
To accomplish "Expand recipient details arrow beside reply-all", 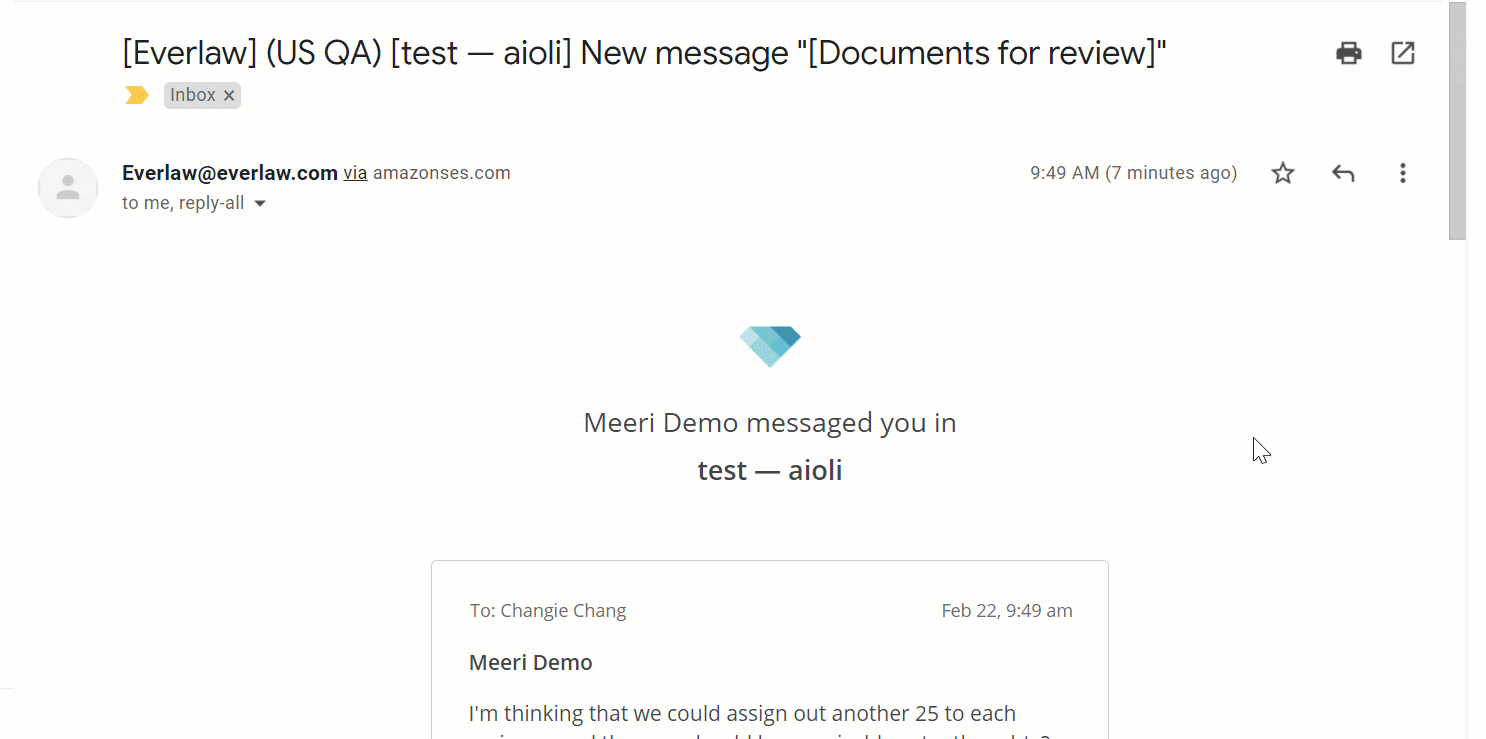I will coord(260,204).
